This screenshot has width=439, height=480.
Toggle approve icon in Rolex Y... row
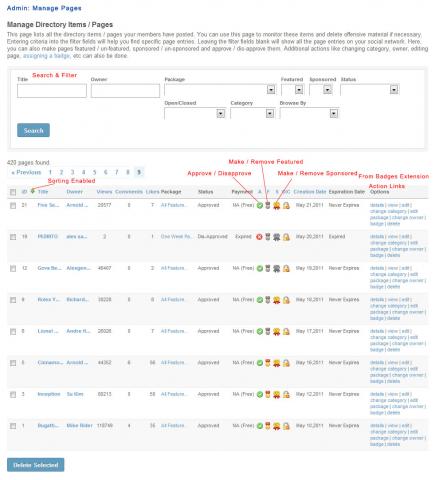(x=260, y=300)
